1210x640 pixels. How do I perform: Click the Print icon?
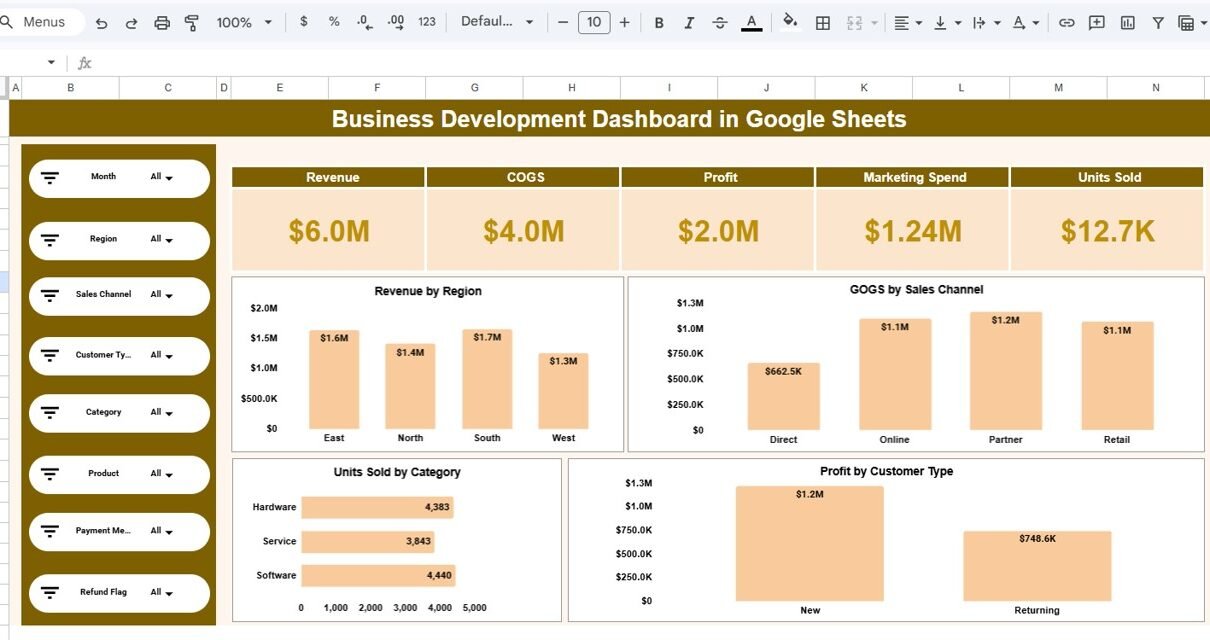click(x=162, y=22)
